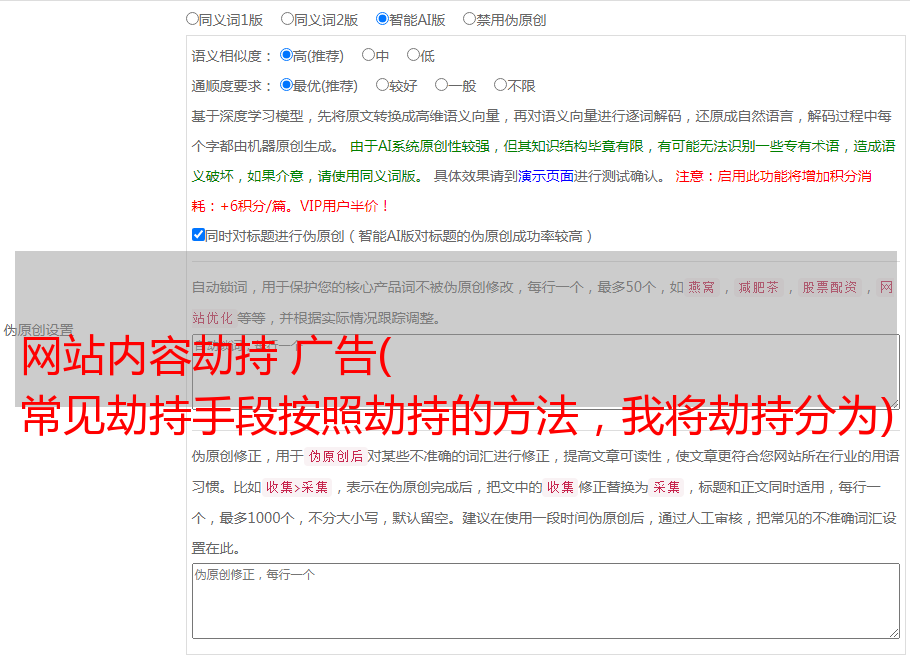Select 禁用伪原创 radio option
The image size is (911, 658).
469,19
